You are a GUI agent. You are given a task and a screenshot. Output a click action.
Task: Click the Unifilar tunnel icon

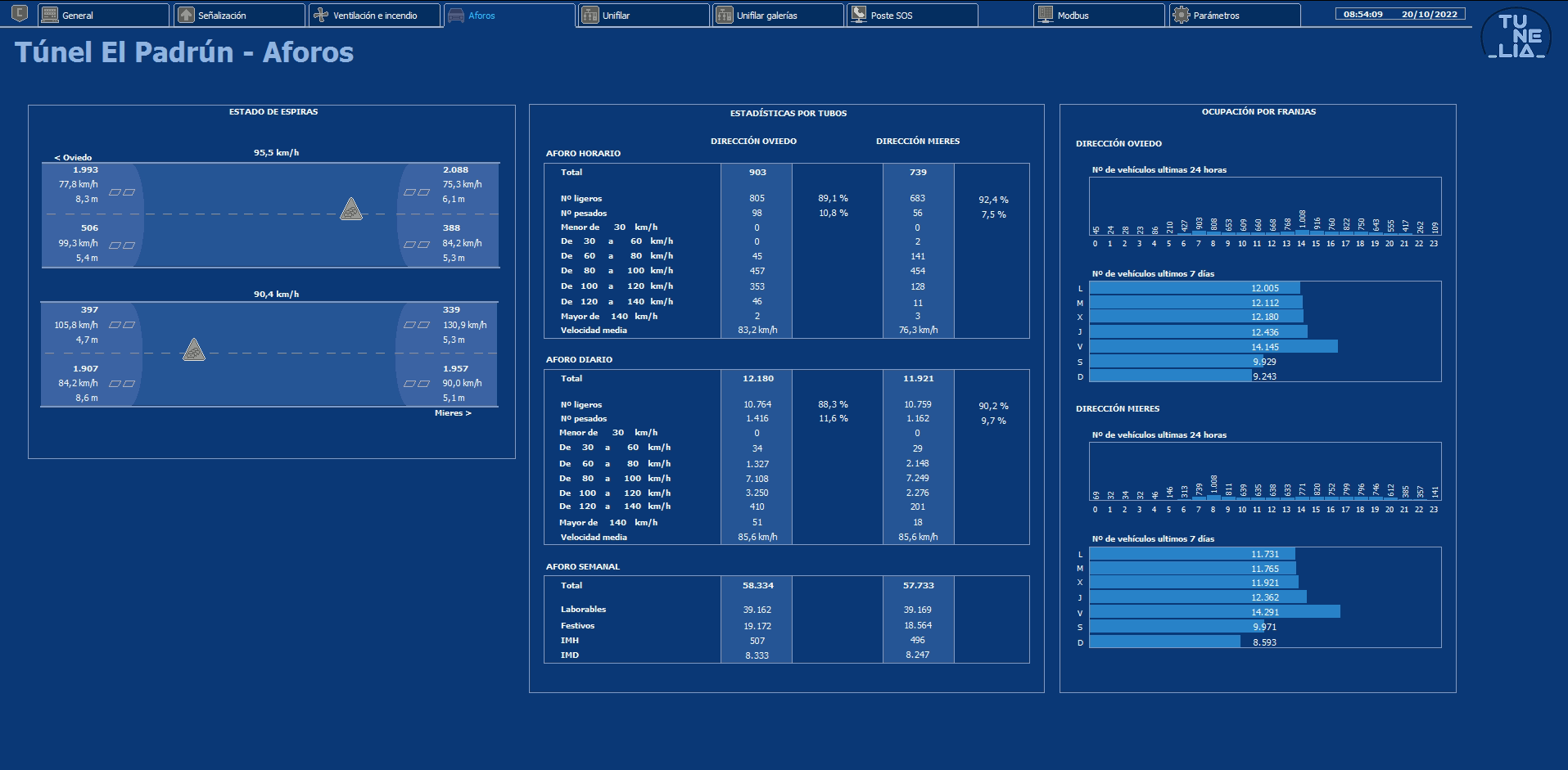[590, 15]
